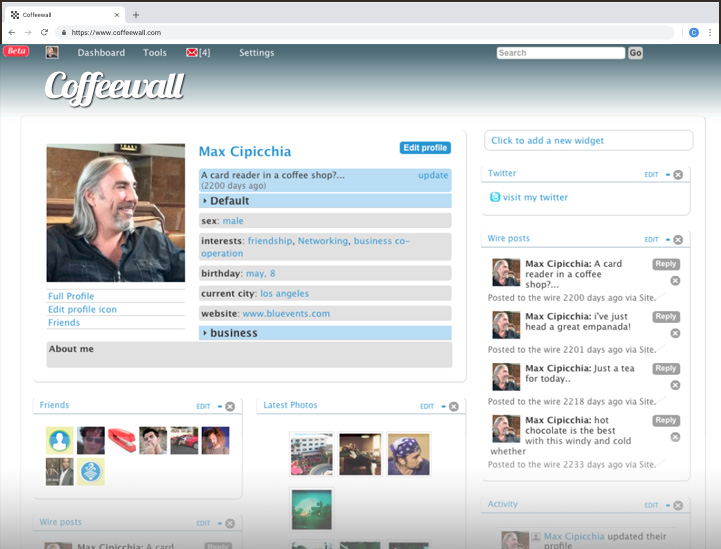Collapse the Activity widget

pos(667,506)
